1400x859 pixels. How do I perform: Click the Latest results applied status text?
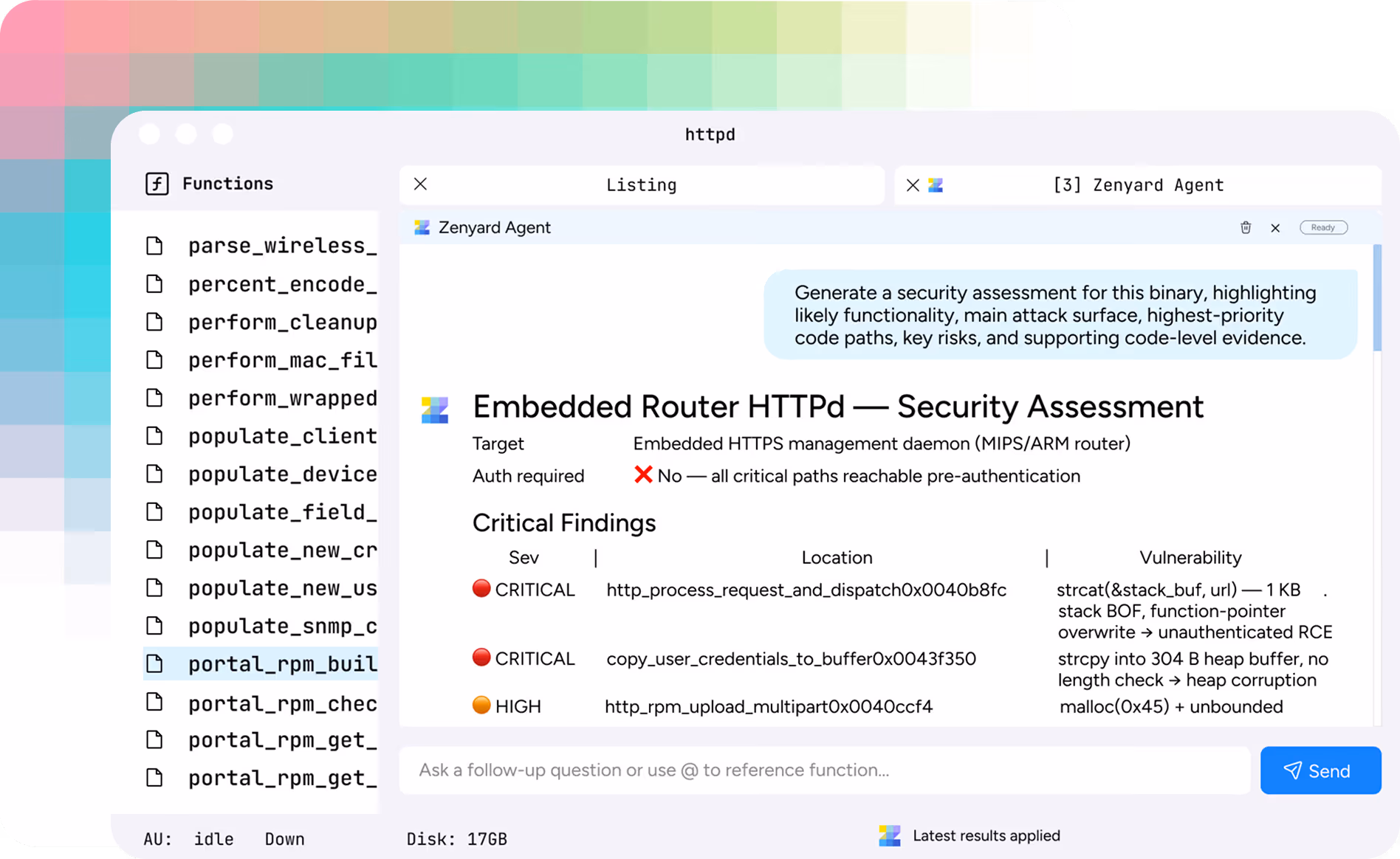(x=986, y=835)
